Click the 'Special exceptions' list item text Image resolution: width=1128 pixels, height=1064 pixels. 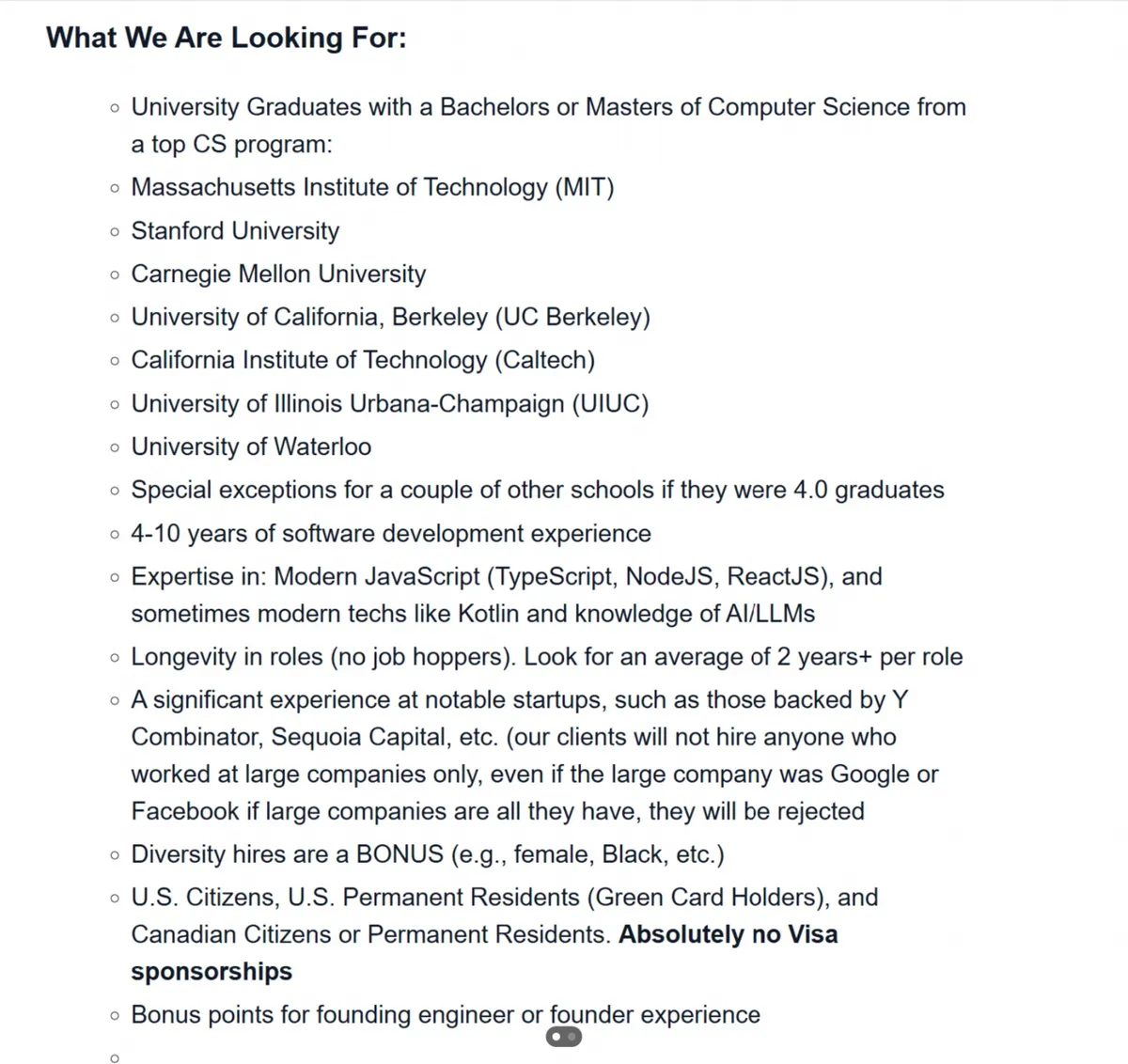(537, 490)
